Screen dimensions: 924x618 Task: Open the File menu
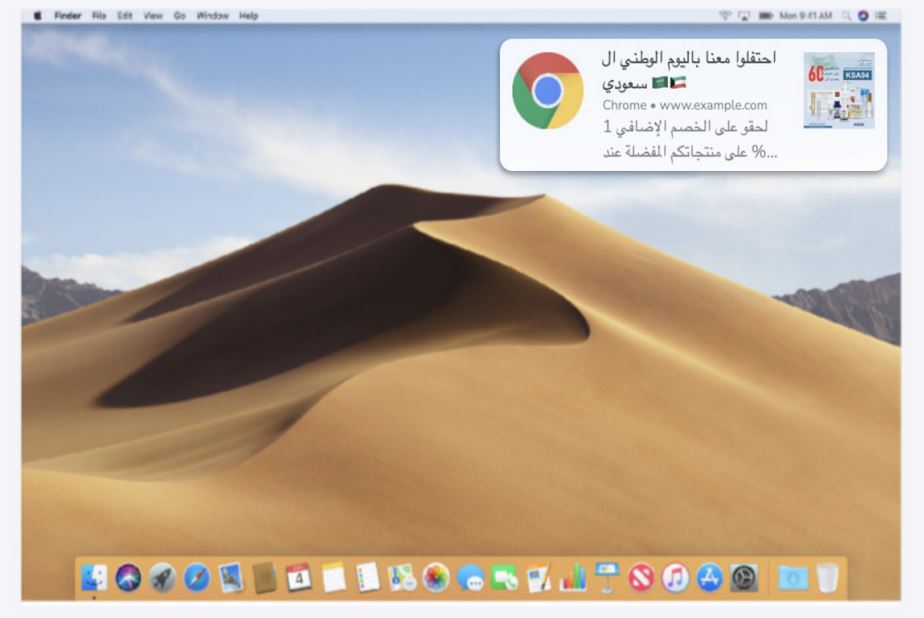99,15
